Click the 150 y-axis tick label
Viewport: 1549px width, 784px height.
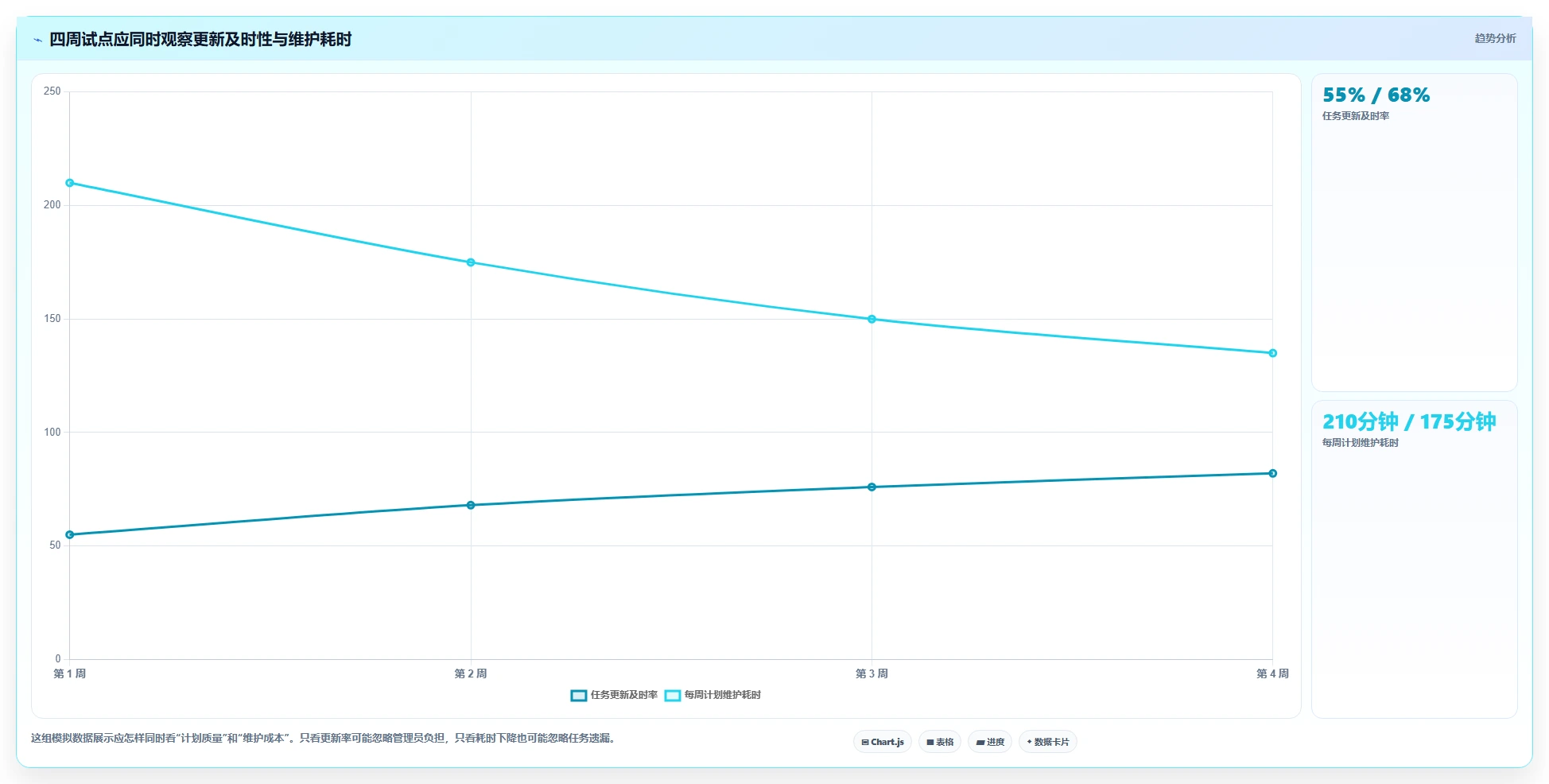coord(52,319)
